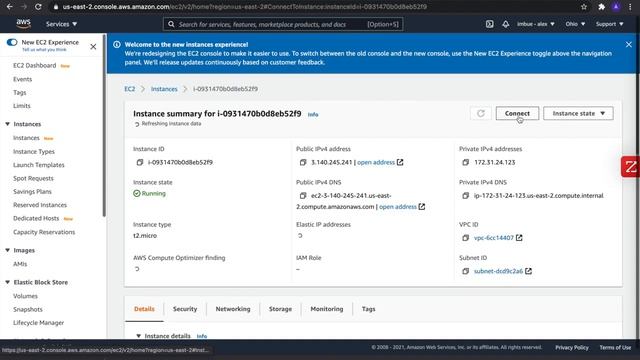This screenshot has width=640, height=360.
Task: Click external link icon next to VPC ID
Action: pos(519,238)
